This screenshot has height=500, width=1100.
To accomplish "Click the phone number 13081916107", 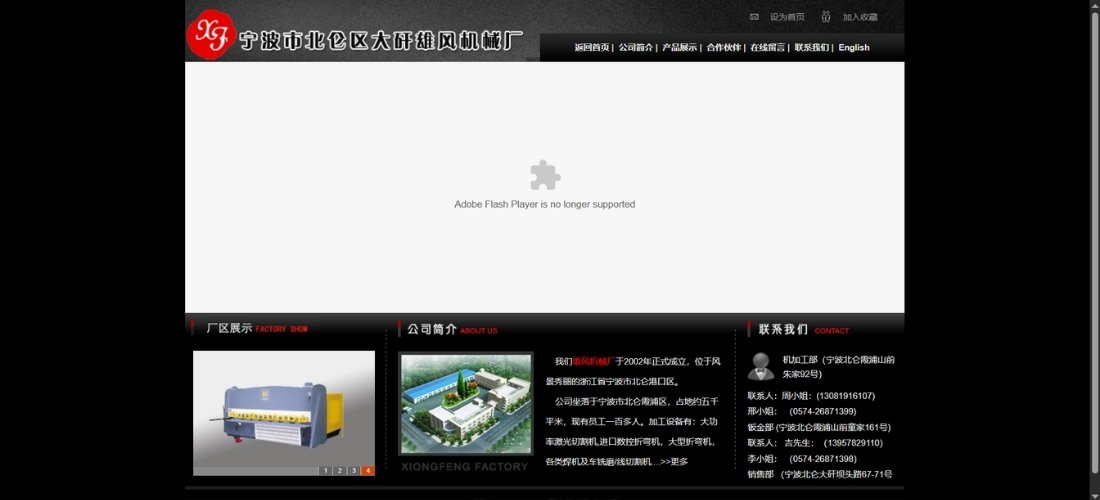I will tap(845, 396).
